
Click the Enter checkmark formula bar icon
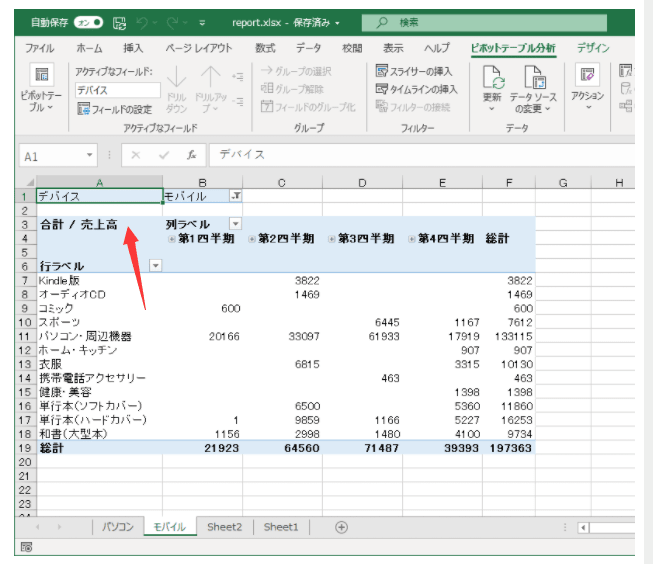[164, 155]
